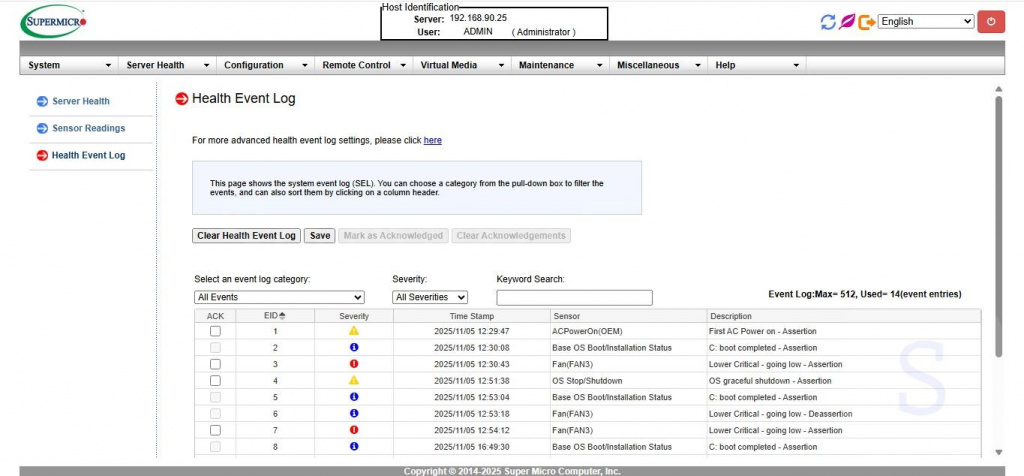Click the info severity icon for event 2
This screenshot has height=476, width=1024.
pyautogui.click(x=354, y=347)
